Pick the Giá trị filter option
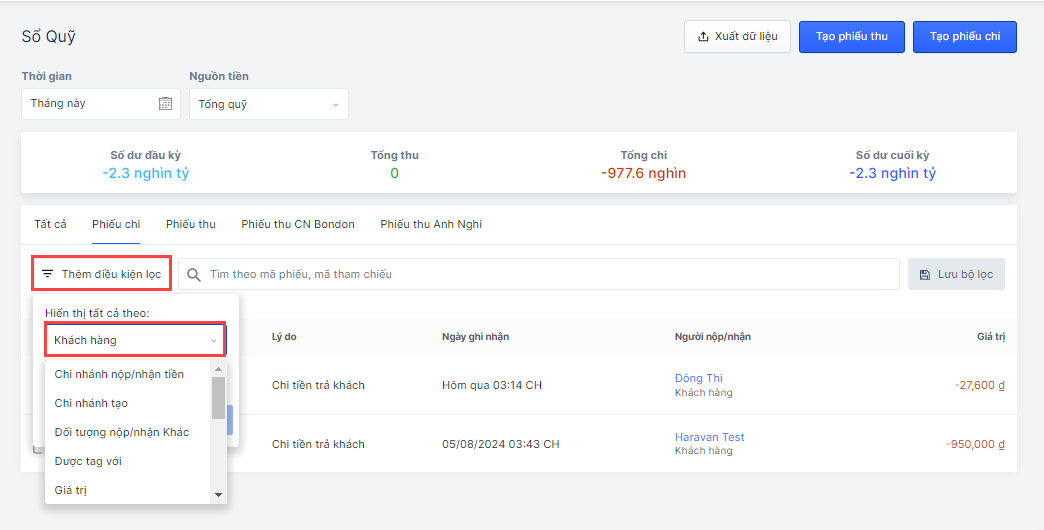The height and width of the screenshot is (530, 1044). coord(71,490)
